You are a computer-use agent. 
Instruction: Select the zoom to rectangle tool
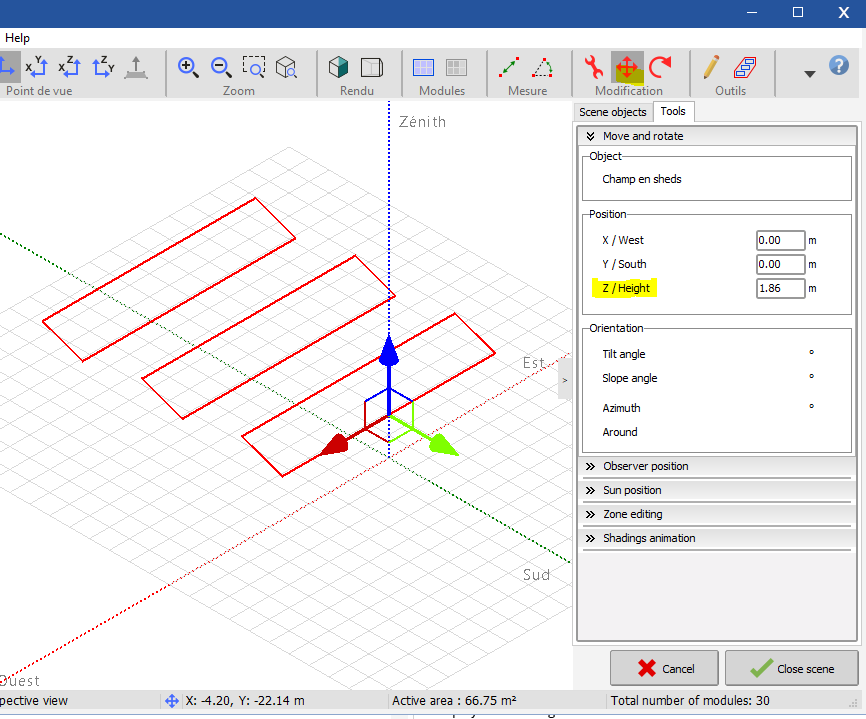click(x=254, y=67)
